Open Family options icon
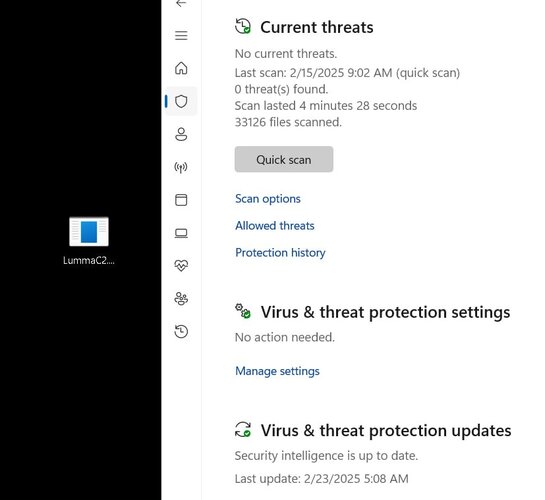This screenshot has height=500, width=545. [x=181, y=298]
